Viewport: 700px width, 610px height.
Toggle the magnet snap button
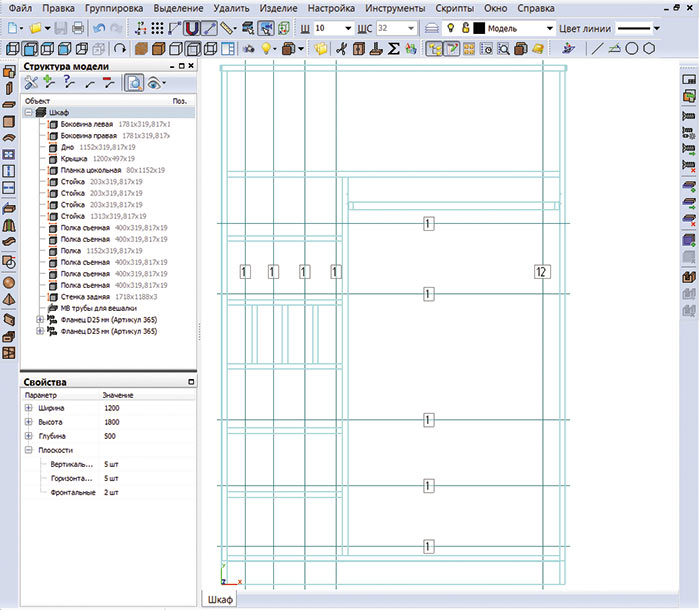point(193,28)
